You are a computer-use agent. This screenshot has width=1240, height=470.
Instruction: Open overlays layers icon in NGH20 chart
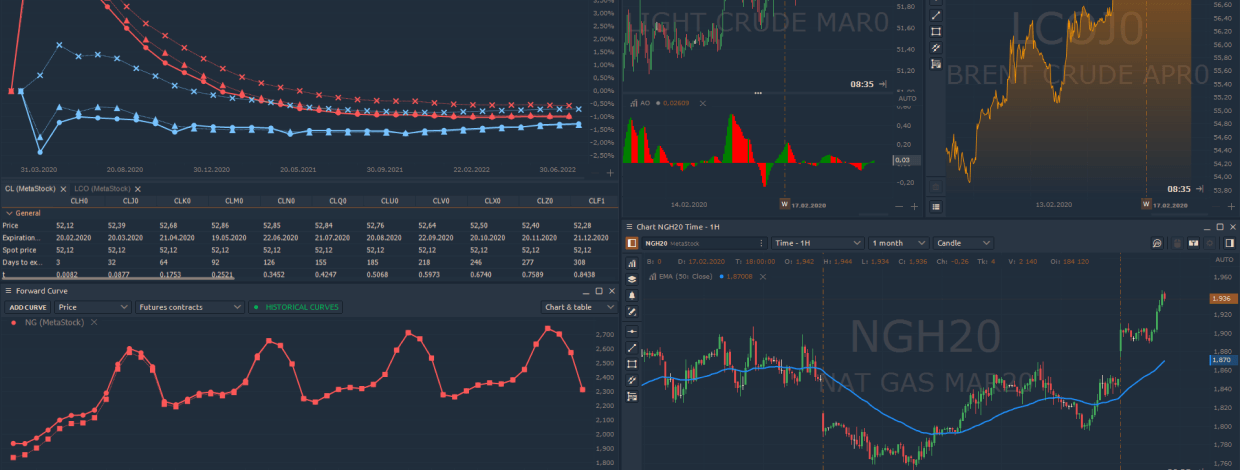pyautogui.click(x=632, y=279)
